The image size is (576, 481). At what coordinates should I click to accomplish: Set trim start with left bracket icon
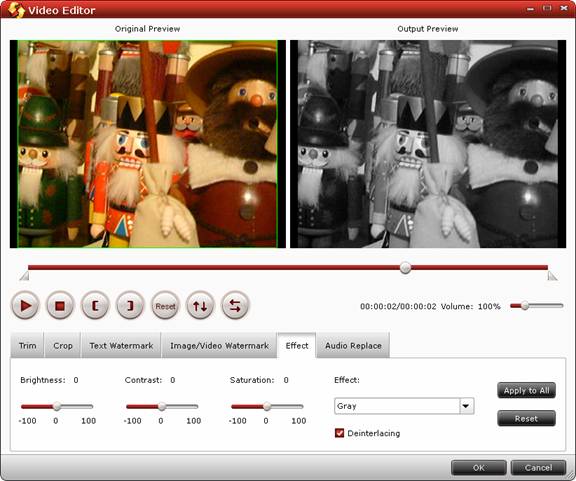tap(95, 305)
